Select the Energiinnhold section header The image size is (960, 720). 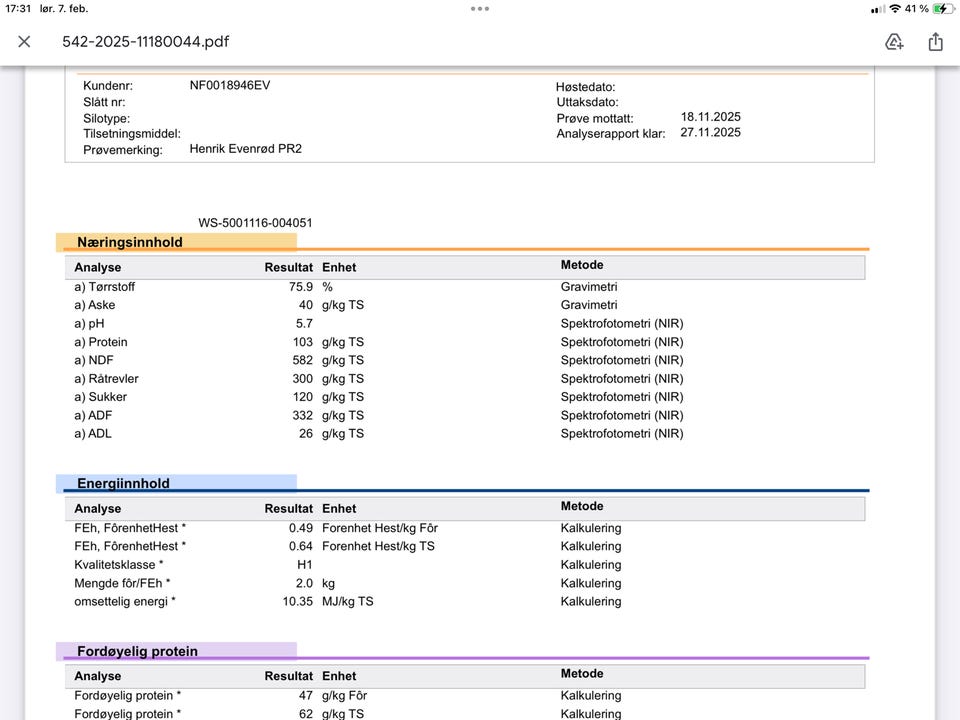123,483
